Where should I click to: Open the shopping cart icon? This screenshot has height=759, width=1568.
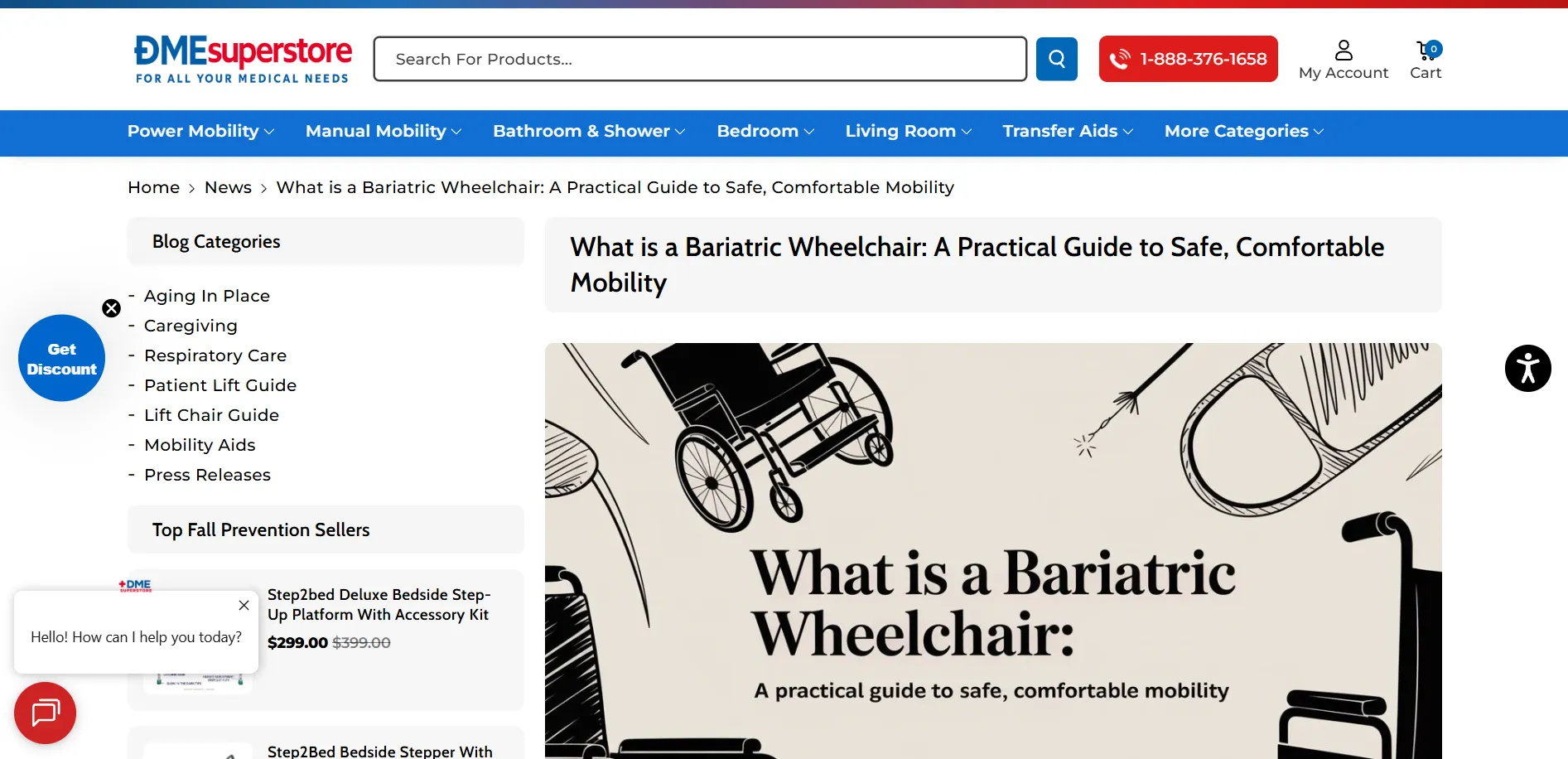(1427, 51)
